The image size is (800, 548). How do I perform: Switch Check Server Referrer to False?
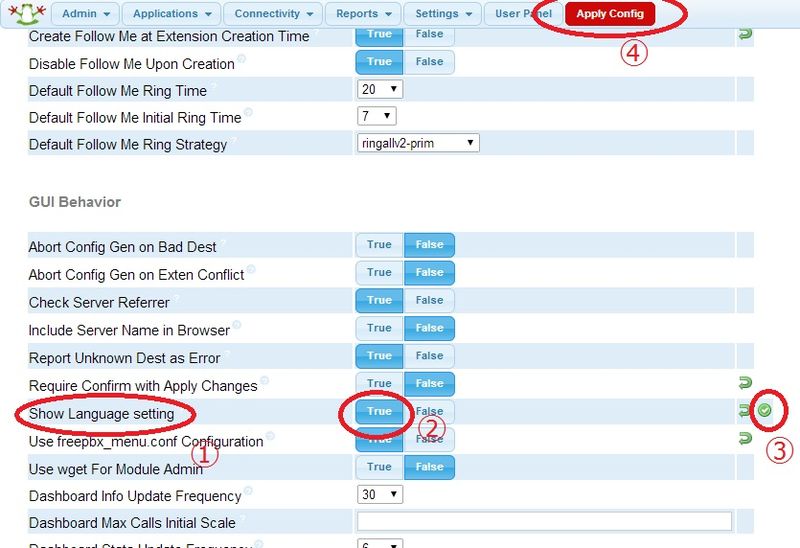point(429,300)
